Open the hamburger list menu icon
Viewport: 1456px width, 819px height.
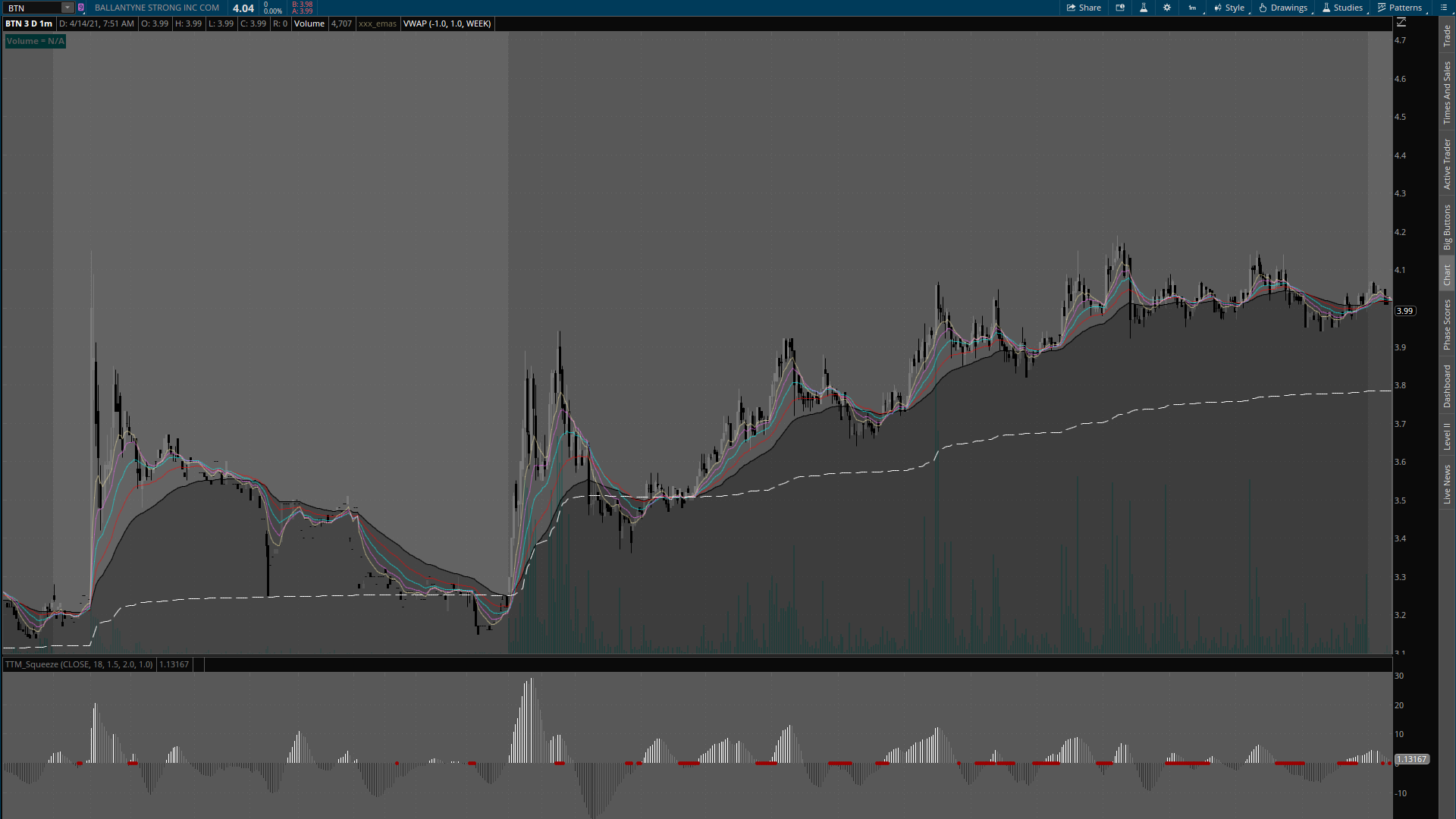coord(1443,8)
